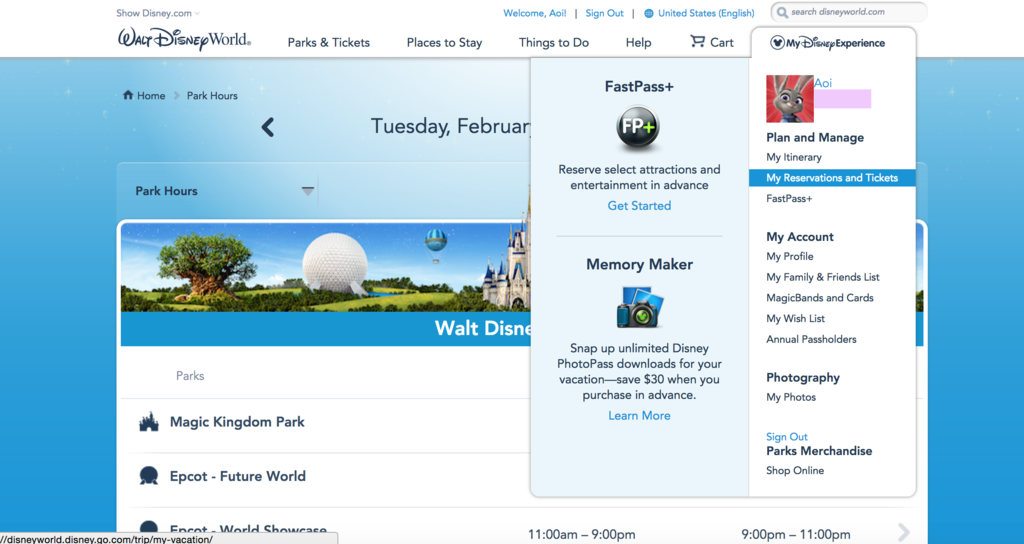Open My Photos

(791, 397)
